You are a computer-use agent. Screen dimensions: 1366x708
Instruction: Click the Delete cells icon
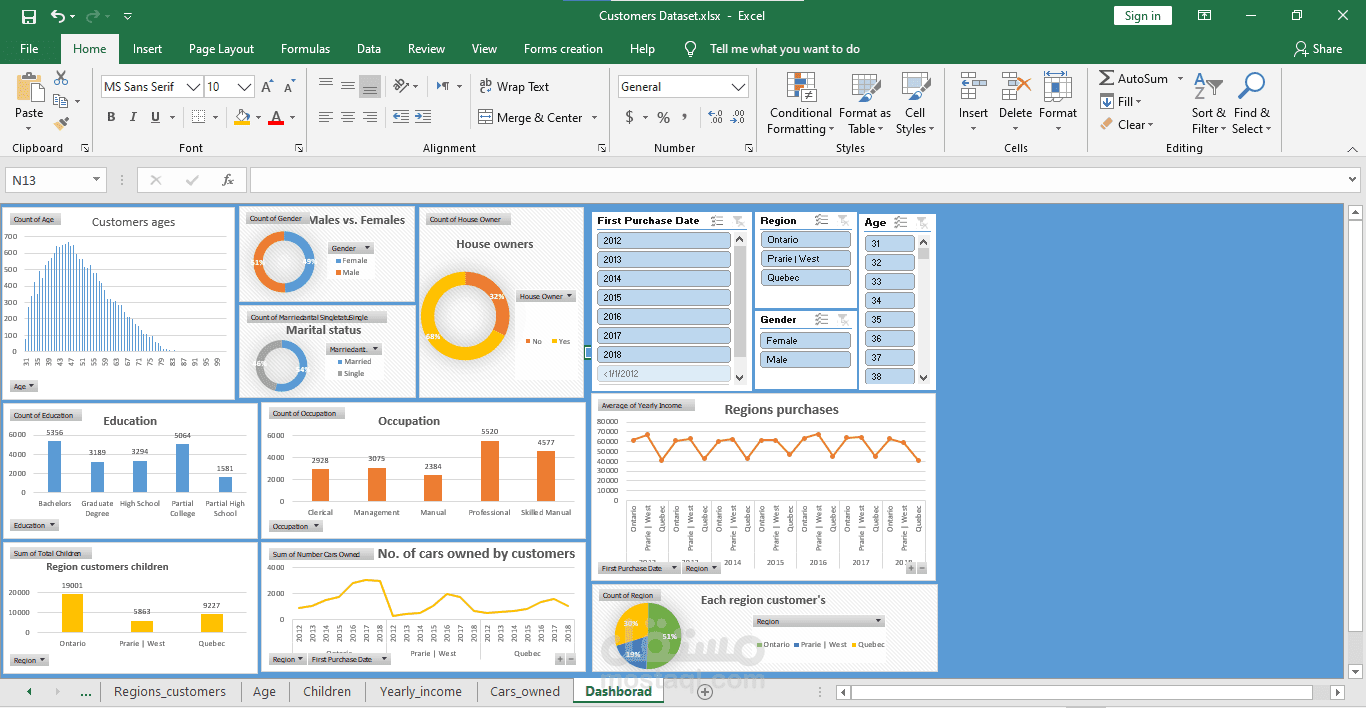(1015, 88)
